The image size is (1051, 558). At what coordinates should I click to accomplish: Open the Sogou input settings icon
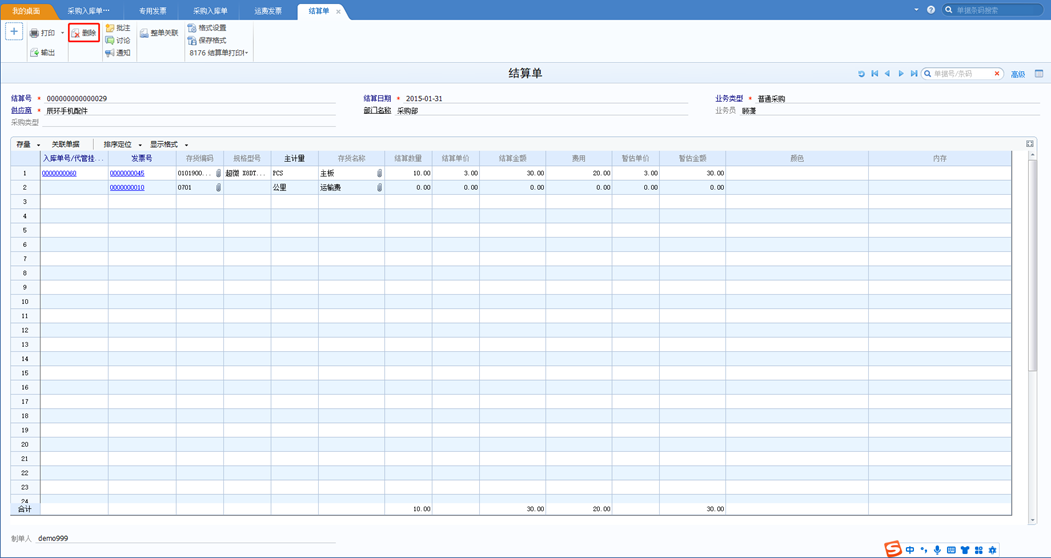click(x=993, y=550)
